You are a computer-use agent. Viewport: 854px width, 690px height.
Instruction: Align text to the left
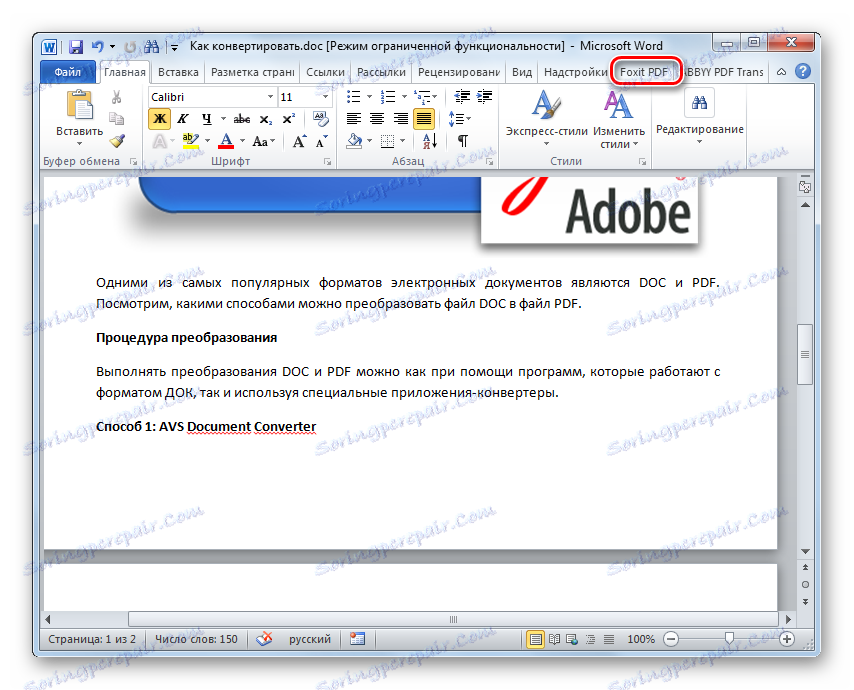pos(354,119)
